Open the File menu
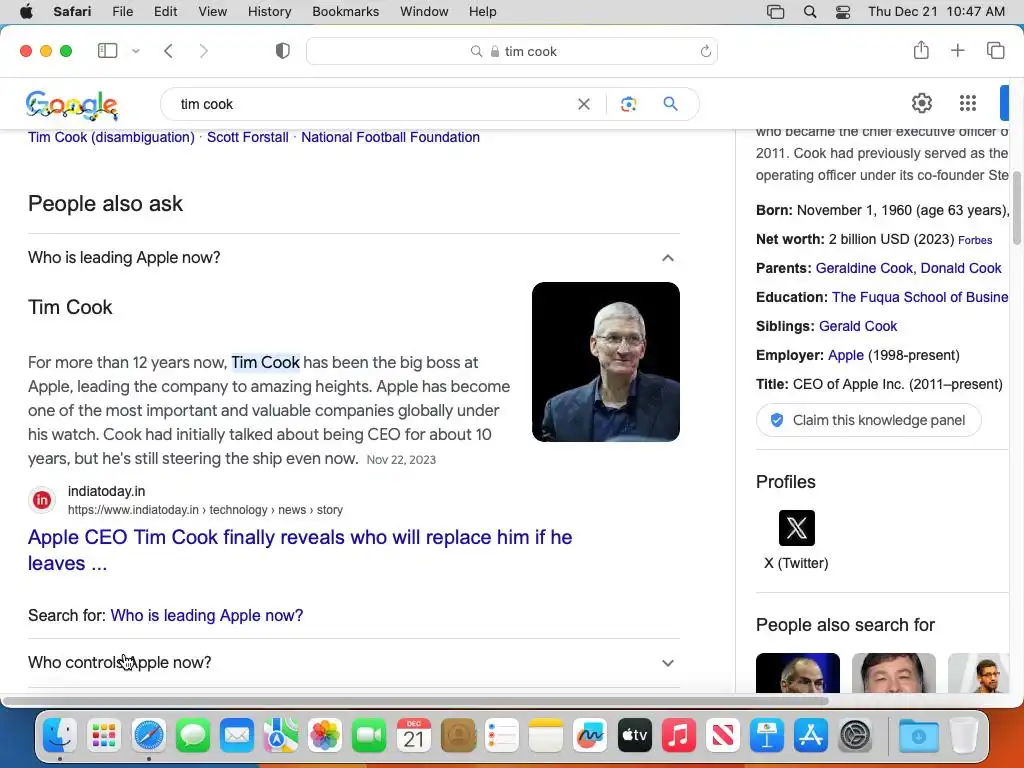Screen dimensions: 1024x768 [123, 12]
